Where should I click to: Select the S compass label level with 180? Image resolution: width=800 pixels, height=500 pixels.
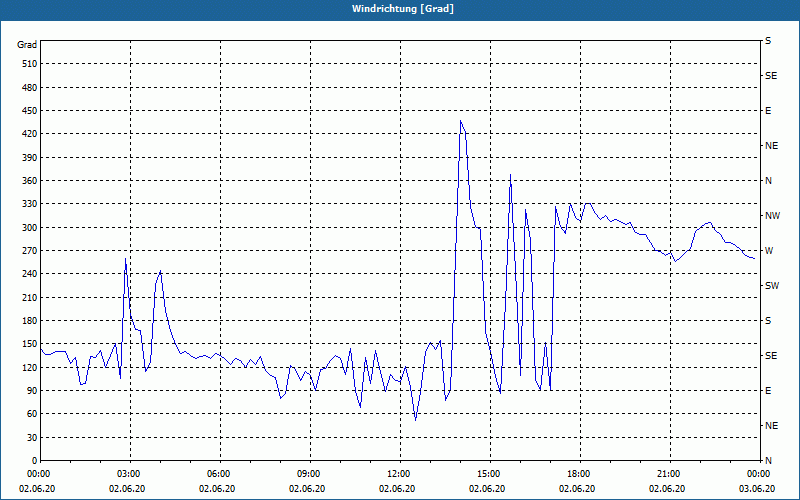[x=768, y=321]
